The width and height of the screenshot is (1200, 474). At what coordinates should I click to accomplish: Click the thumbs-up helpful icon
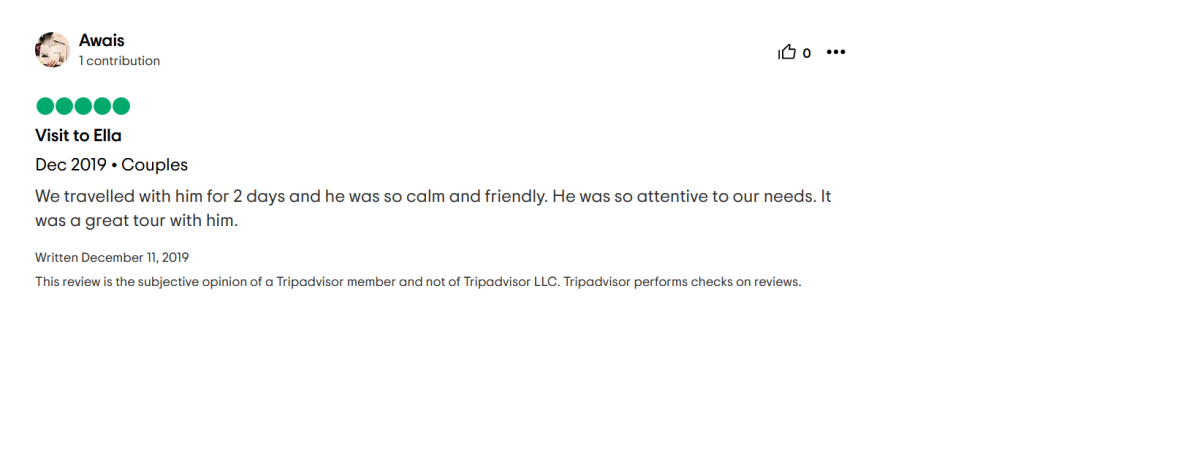tap(787, 52)
